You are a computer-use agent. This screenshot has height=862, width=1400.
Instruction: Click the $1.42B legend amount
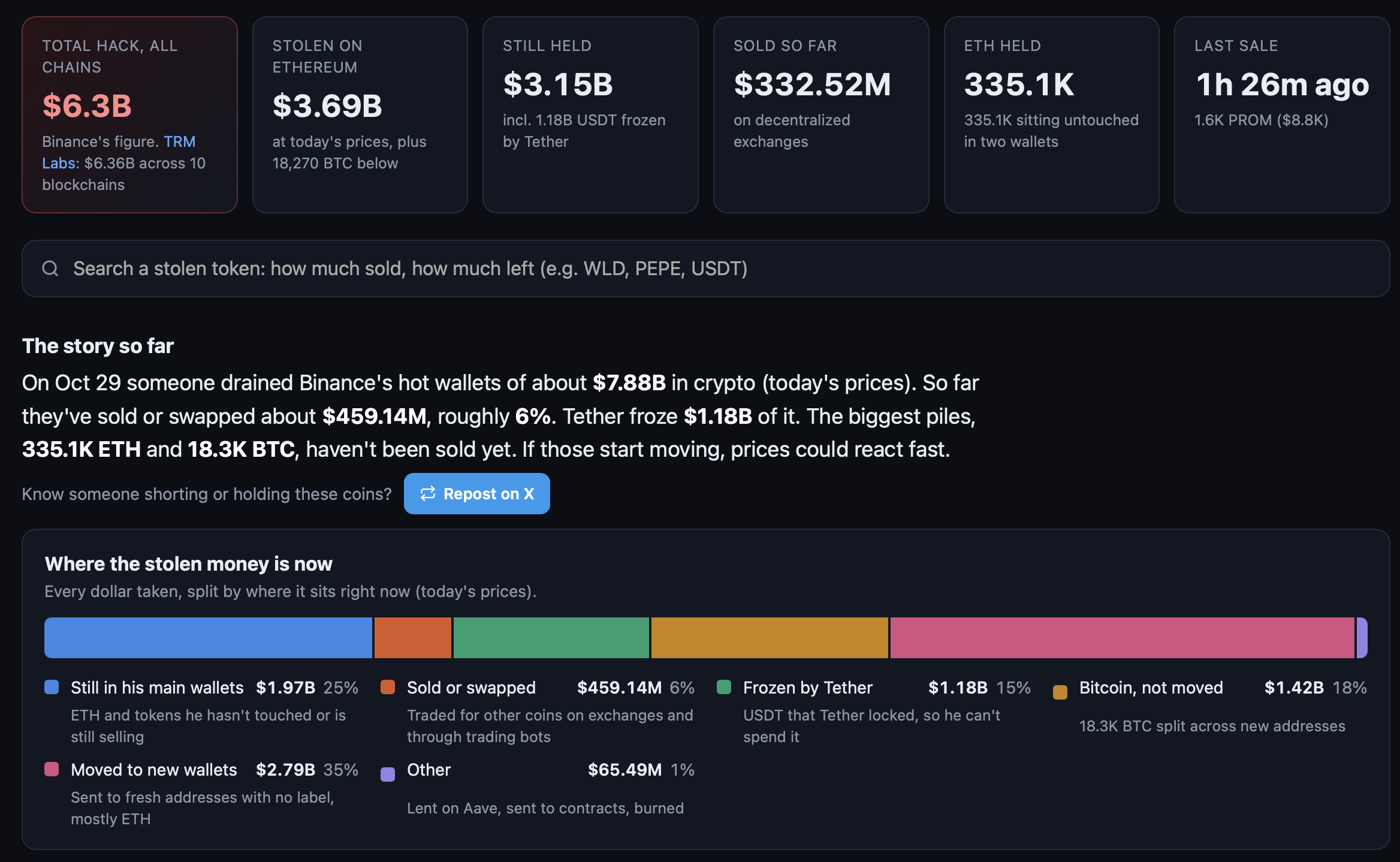[x=1294, y=688]
